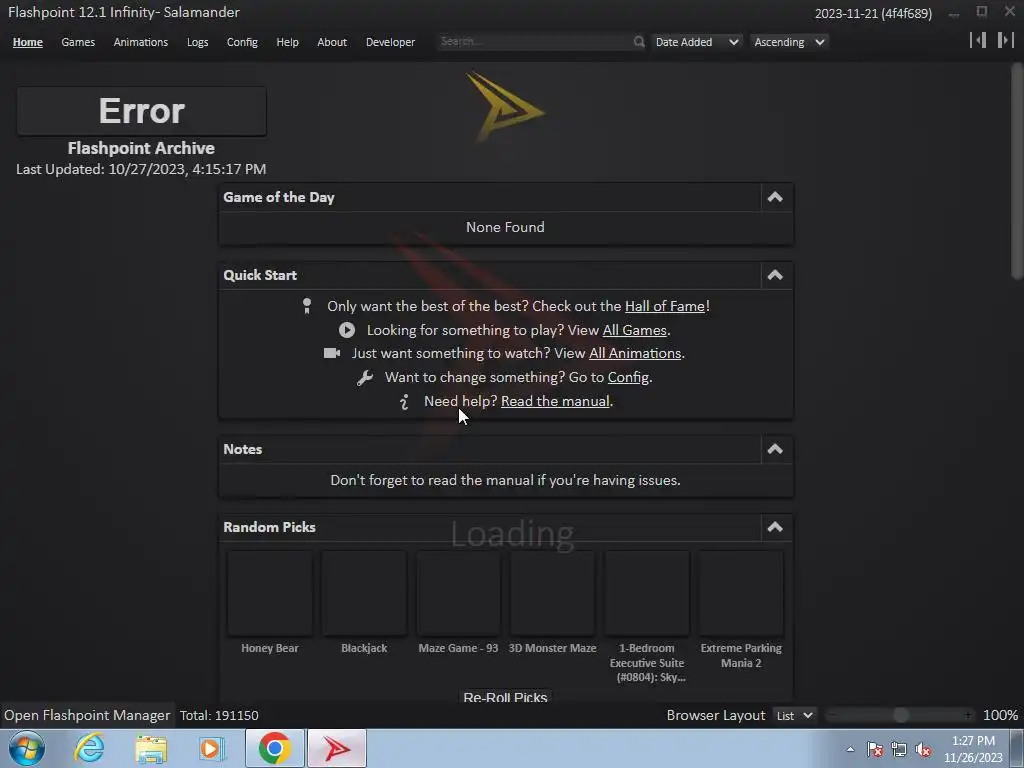Open the Help tab

pyautogui.click(x=287, y=42)
